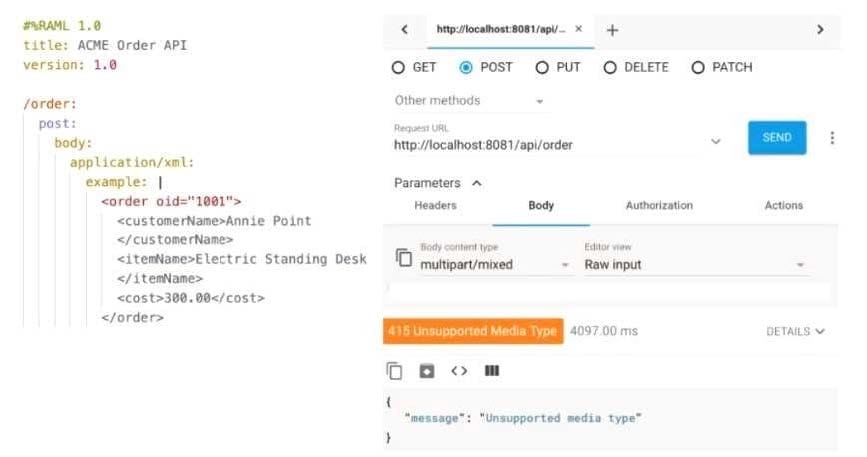Screen dimensions: 867x457
Task: Copy request body content icon
Action: (403, 258)
